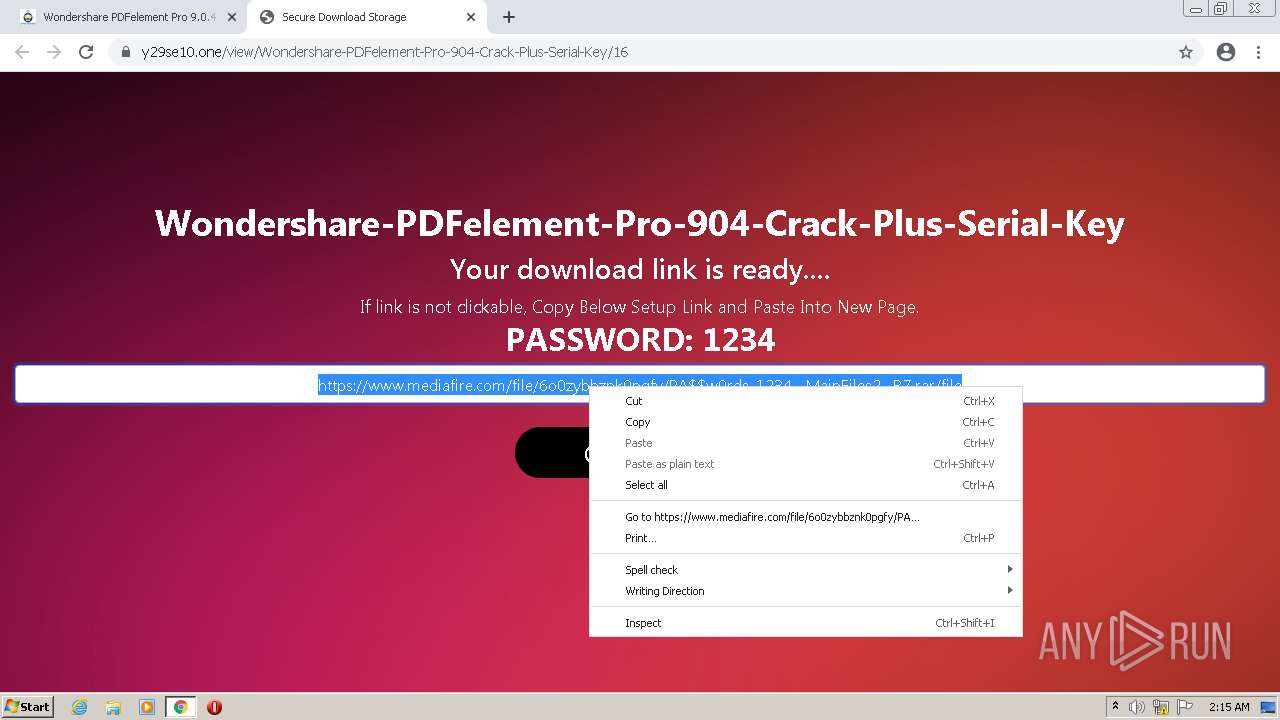Image resolution: width=1280 pixels, height=720 pixels.
Task: Switch to the Wondershare PDFelement Pro tab
Action: [128, 17]
